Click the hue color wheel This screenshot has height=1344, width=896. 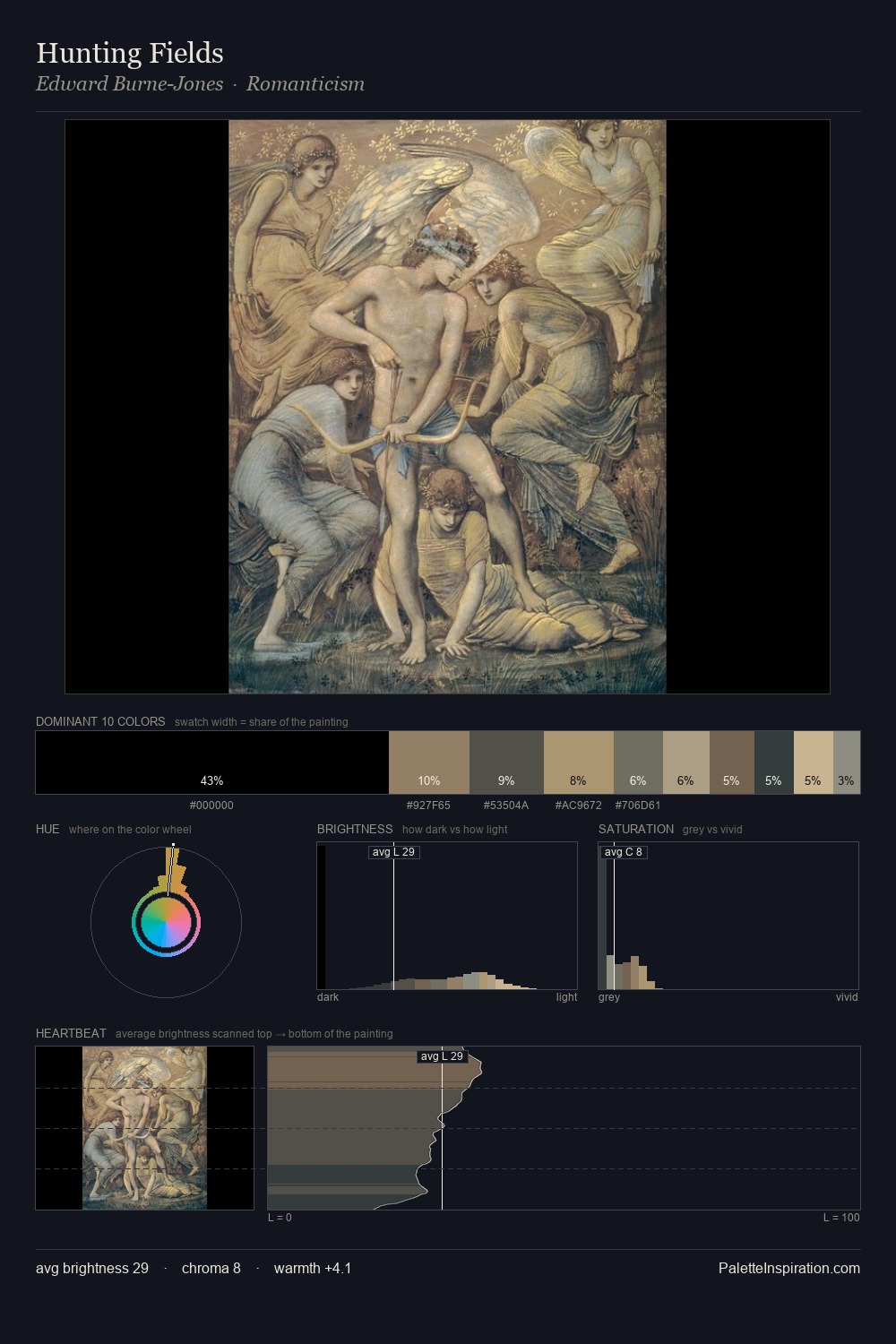pyautogui.click(x=166, y=922)
